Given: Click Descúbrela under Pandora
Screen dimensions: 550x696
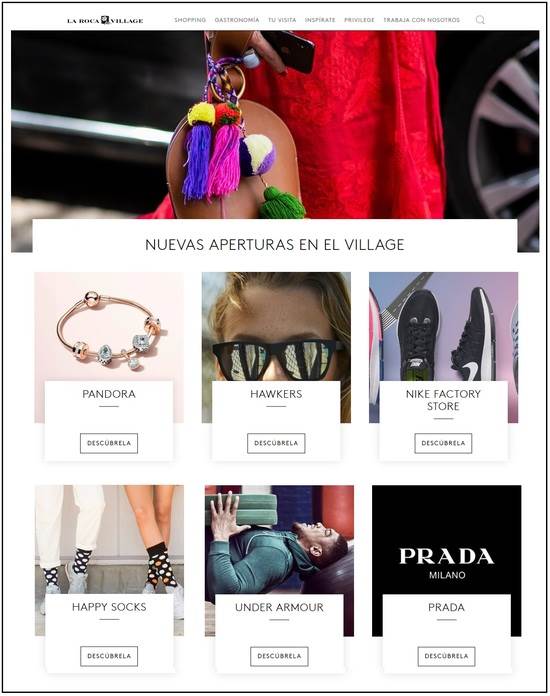Looking at the screenshot, I should point(109,443).
